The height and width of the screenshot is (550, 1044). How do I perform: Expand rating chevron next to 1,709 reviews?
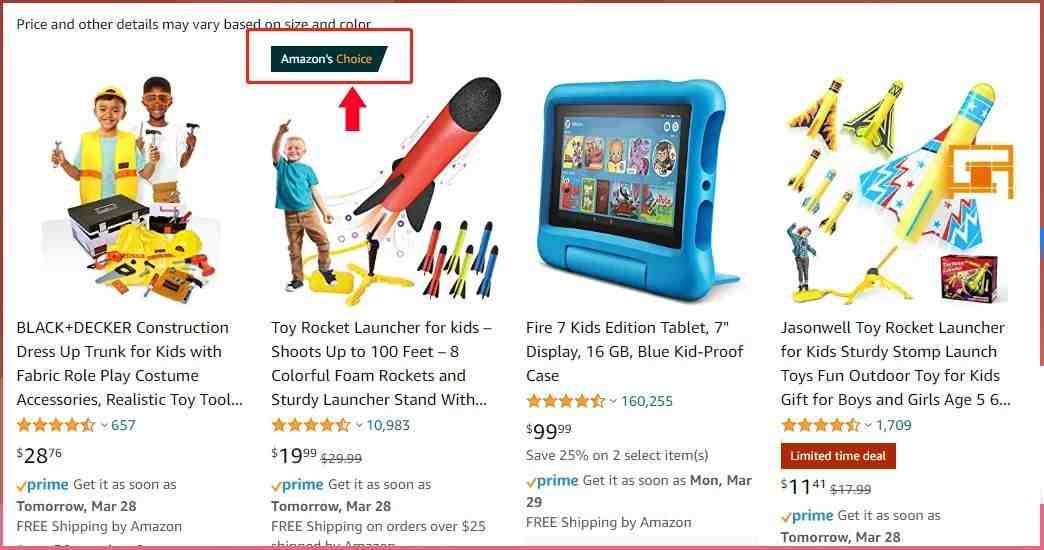pos(868,425)
